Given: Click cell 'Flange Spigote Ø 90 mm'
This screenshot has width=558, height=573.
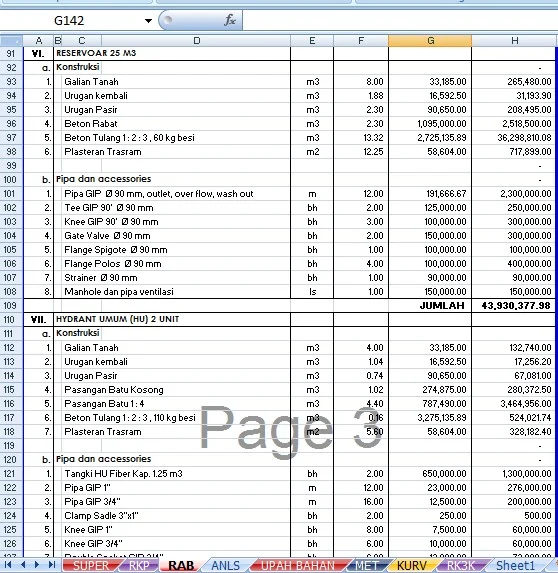Looking at the screenshot, I should coord(115,250).
